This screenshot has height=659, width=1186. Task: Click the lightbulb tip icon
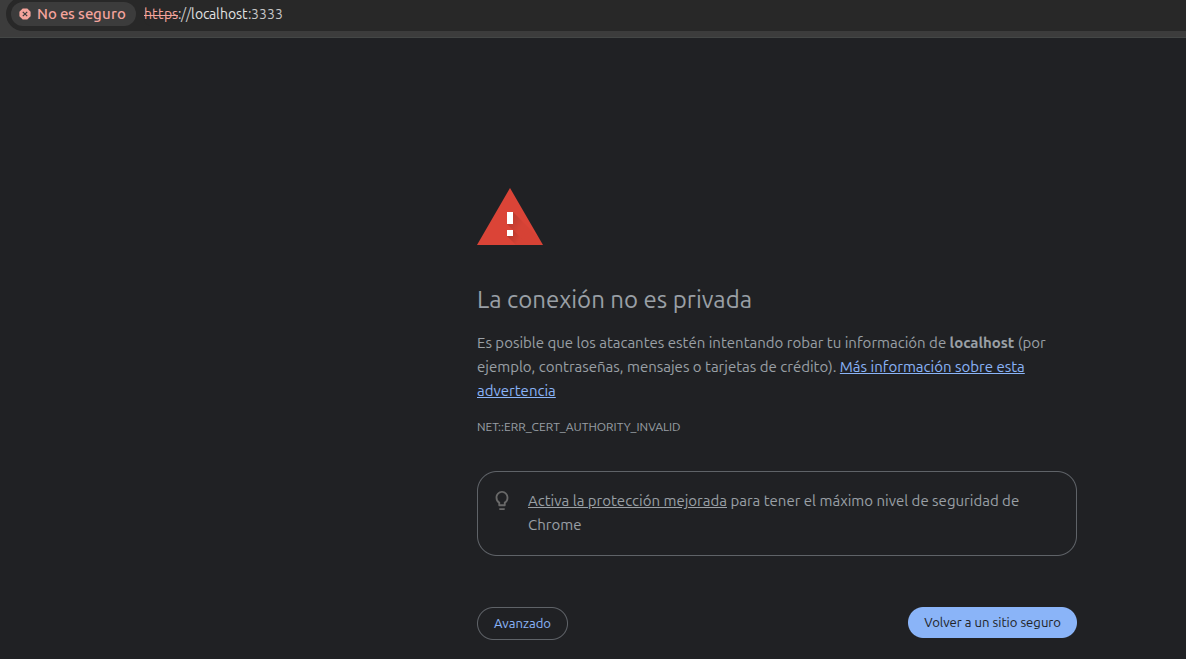[502, 500]
